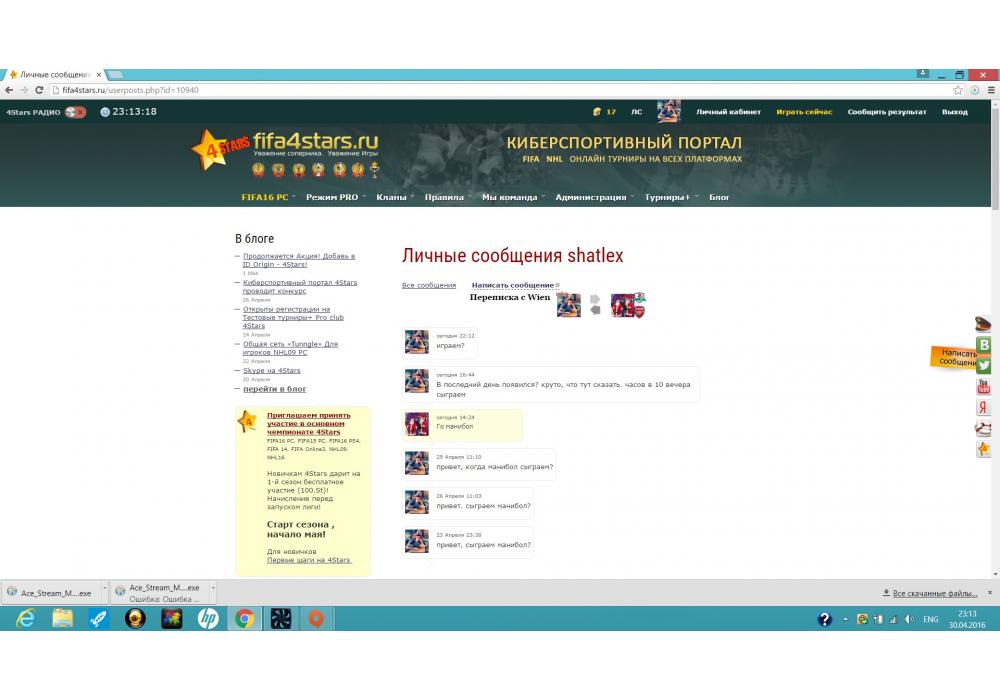Expand the FIFA16 PC menu
Image resolution: width=1000 pixels, height=700 pixels.
pos(267,197)
